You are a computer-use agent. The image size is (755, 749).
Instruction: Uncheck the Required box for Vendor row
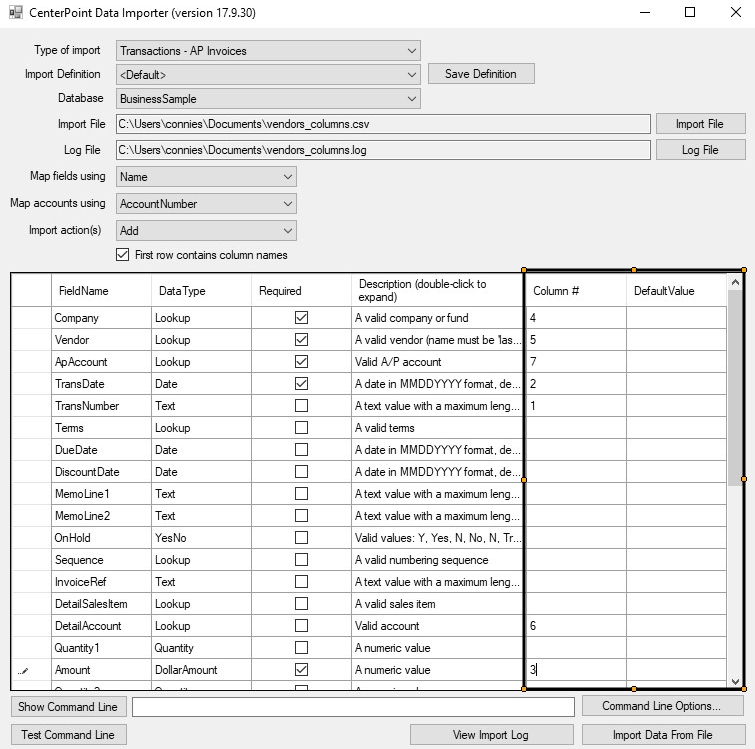coord(301,340)
